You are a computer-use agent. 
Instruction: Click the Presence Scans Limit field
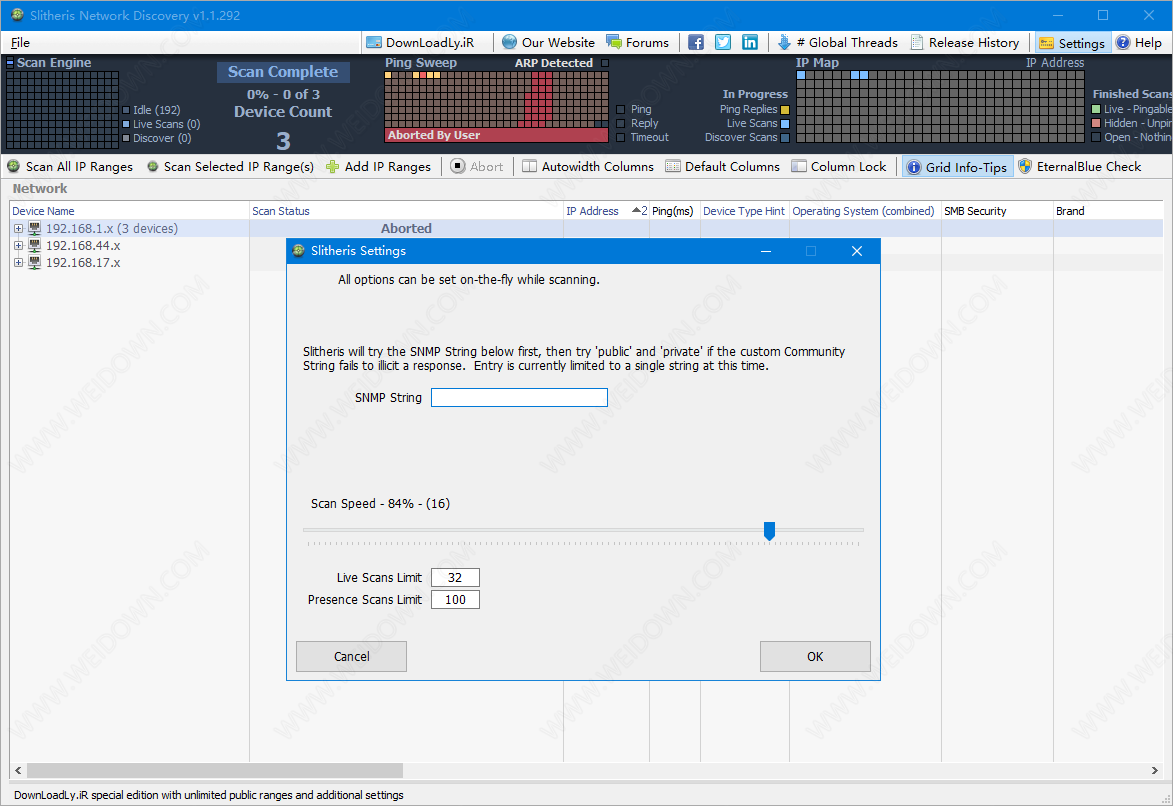pos(455,599)
